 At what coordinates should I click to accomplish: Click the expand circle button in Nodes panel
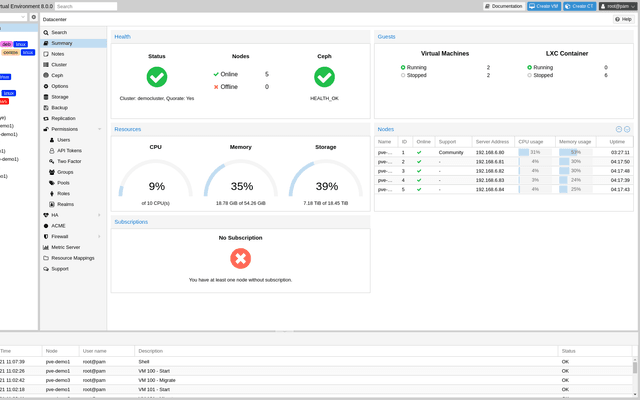[627, 129]
